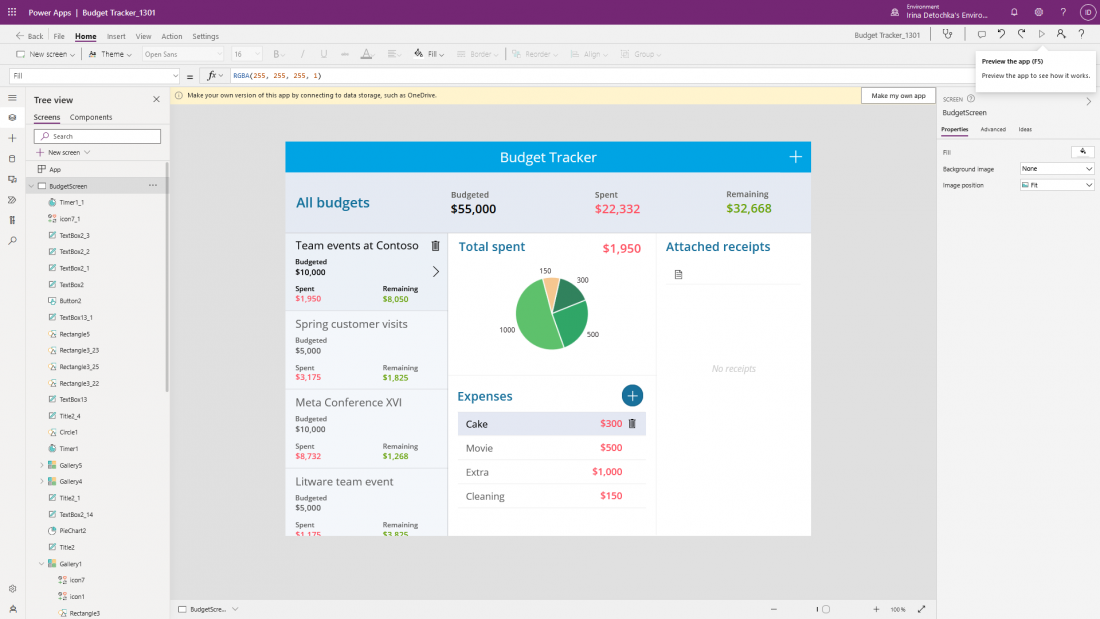Open the Data icon in left sidebar

(12, 159)
